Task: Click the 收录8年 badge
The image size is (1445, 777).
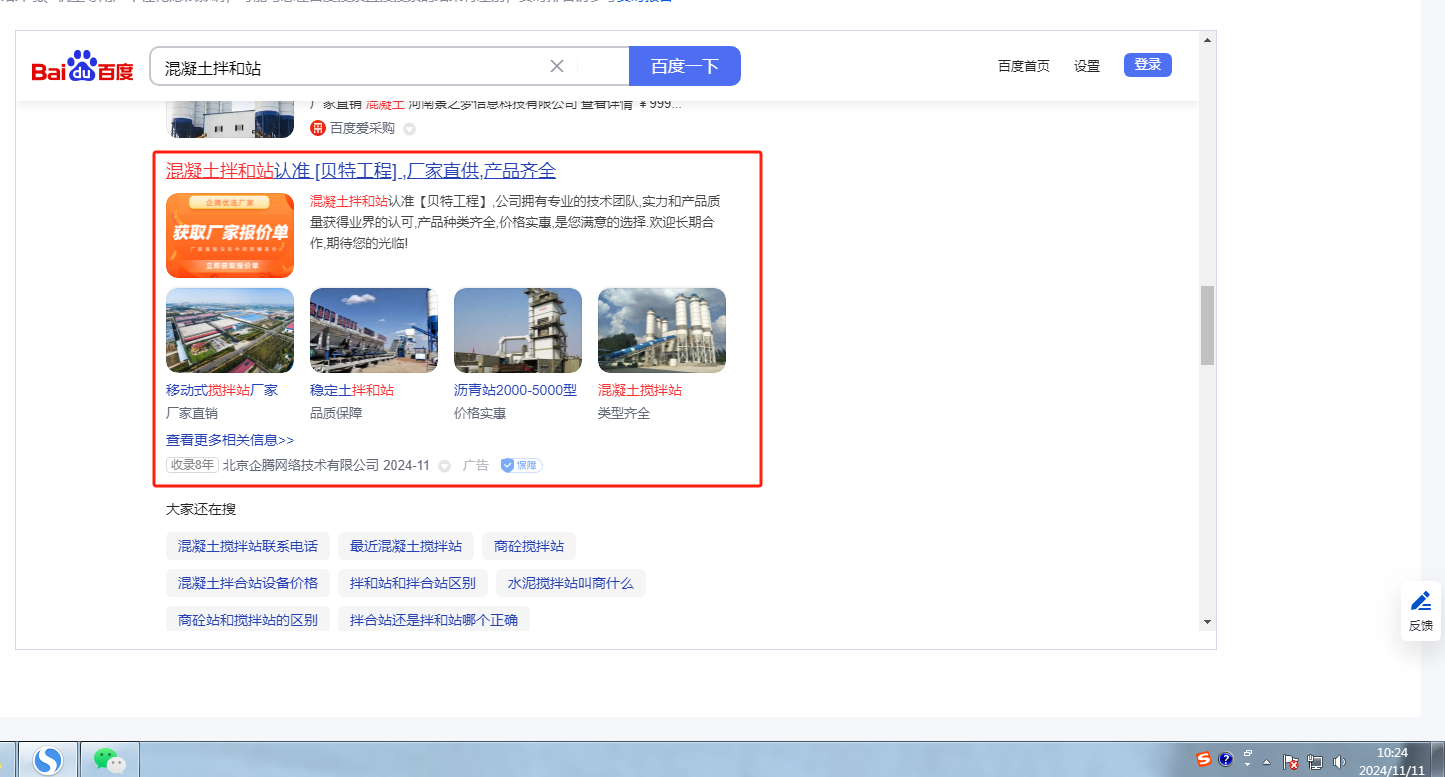Action: click(192, 465)
